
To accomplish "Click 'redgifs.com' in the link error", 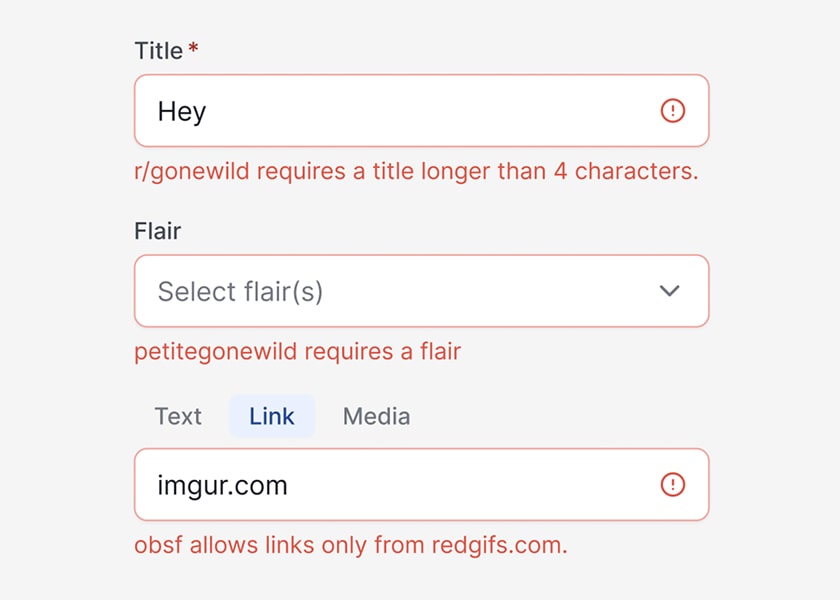I will point(499,545).
